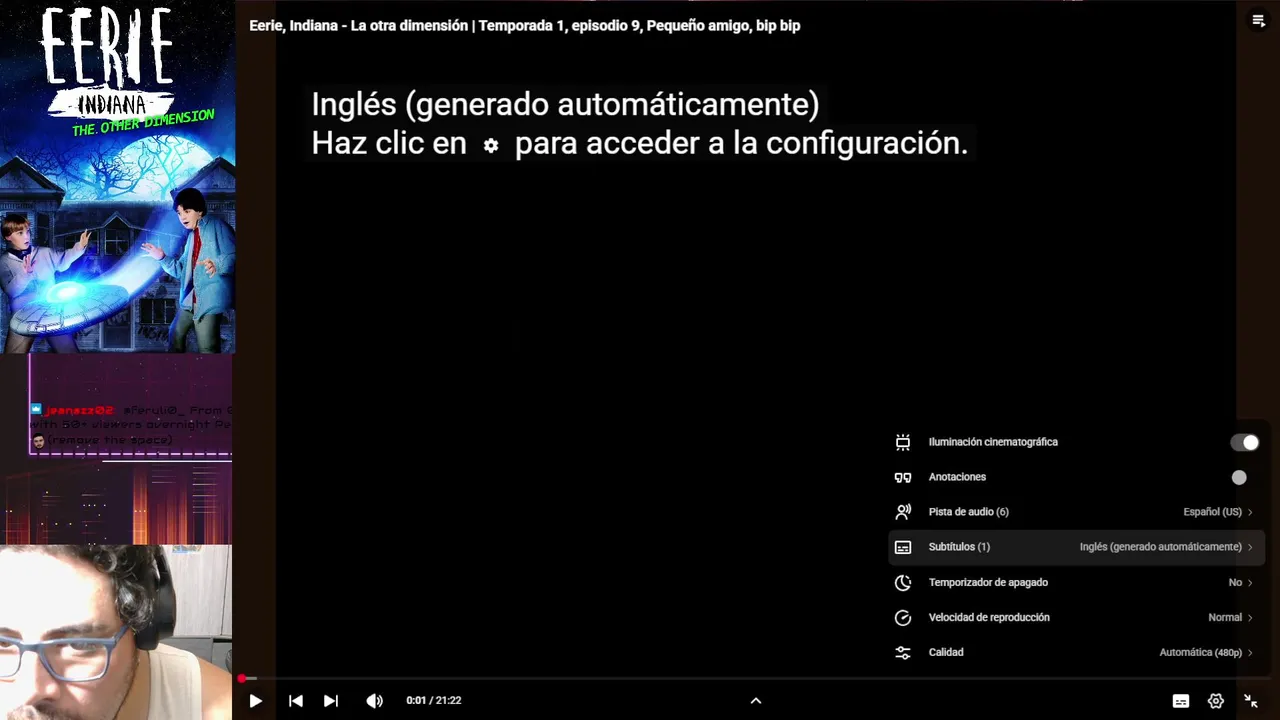Open Velocidad de reproducción submenu
This screenshot has height=720, width=1280.
coord(1075,617)
